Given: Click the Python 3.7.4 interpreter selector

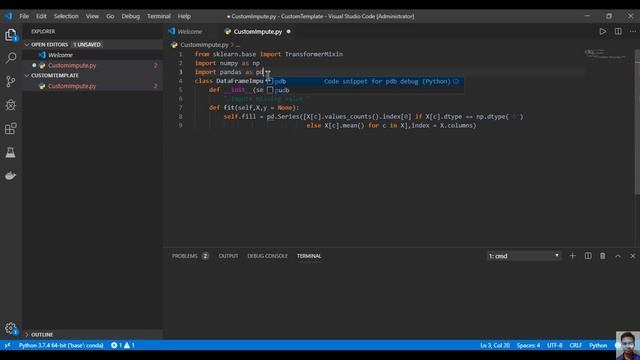Looking at the screenshot, I should pos(61,345).
